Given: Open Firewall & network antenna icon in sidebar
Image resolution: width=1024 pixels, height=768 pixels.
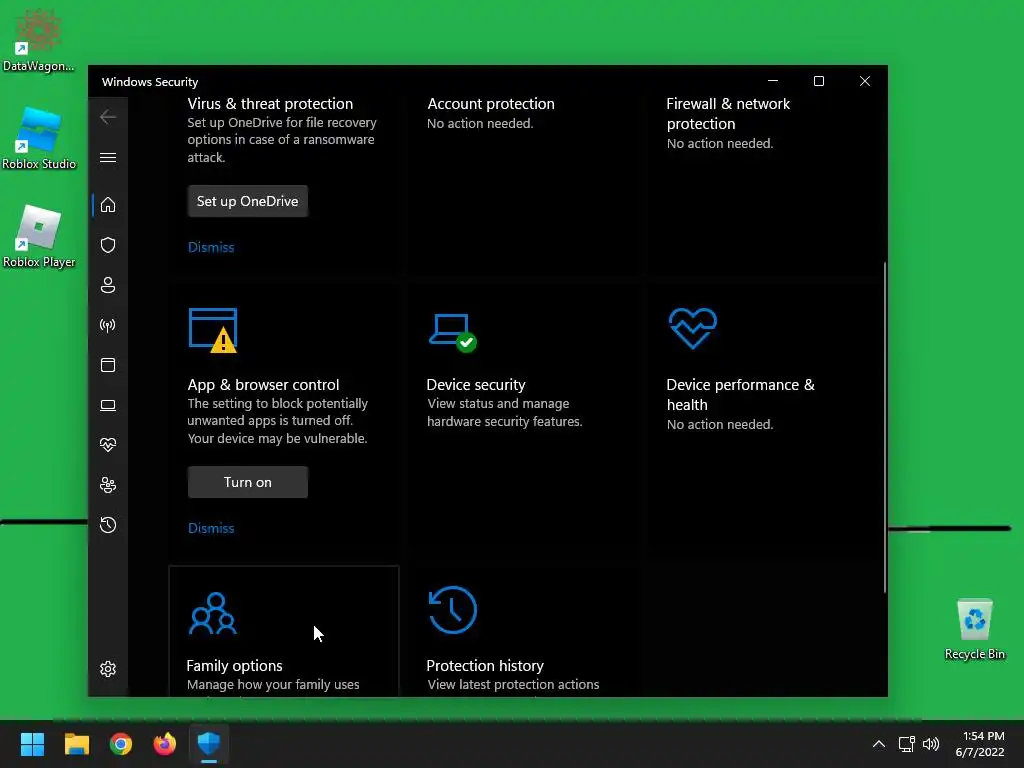Looking at the screenshot, I should point(108,325).
